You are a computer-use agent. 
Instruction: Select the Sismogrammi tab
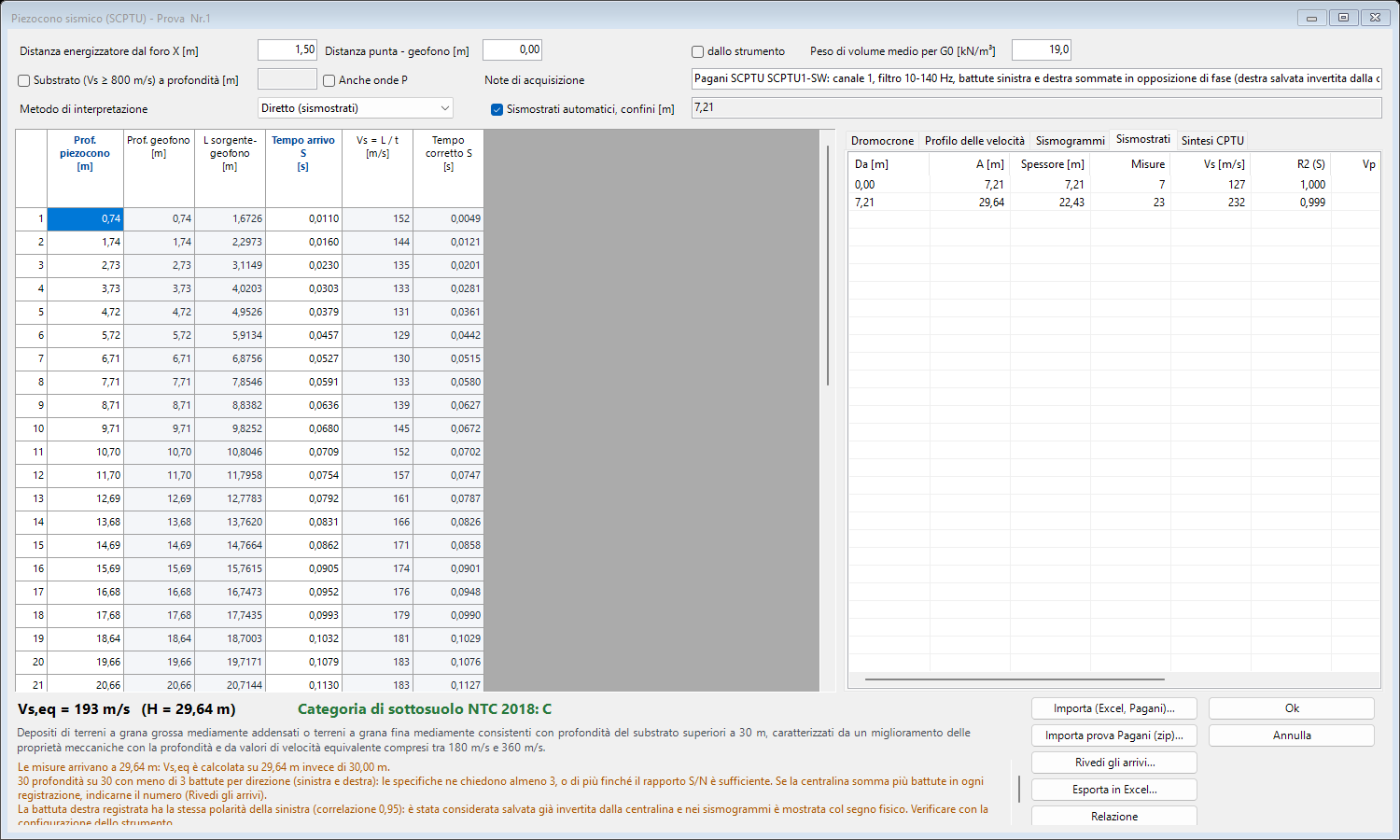click(x=1070, y=140)
